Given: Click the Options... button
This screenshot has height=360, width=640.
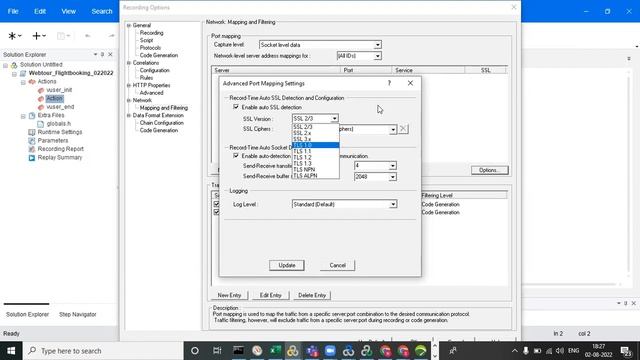Looking at the screenshot, I should pos(489,170).
